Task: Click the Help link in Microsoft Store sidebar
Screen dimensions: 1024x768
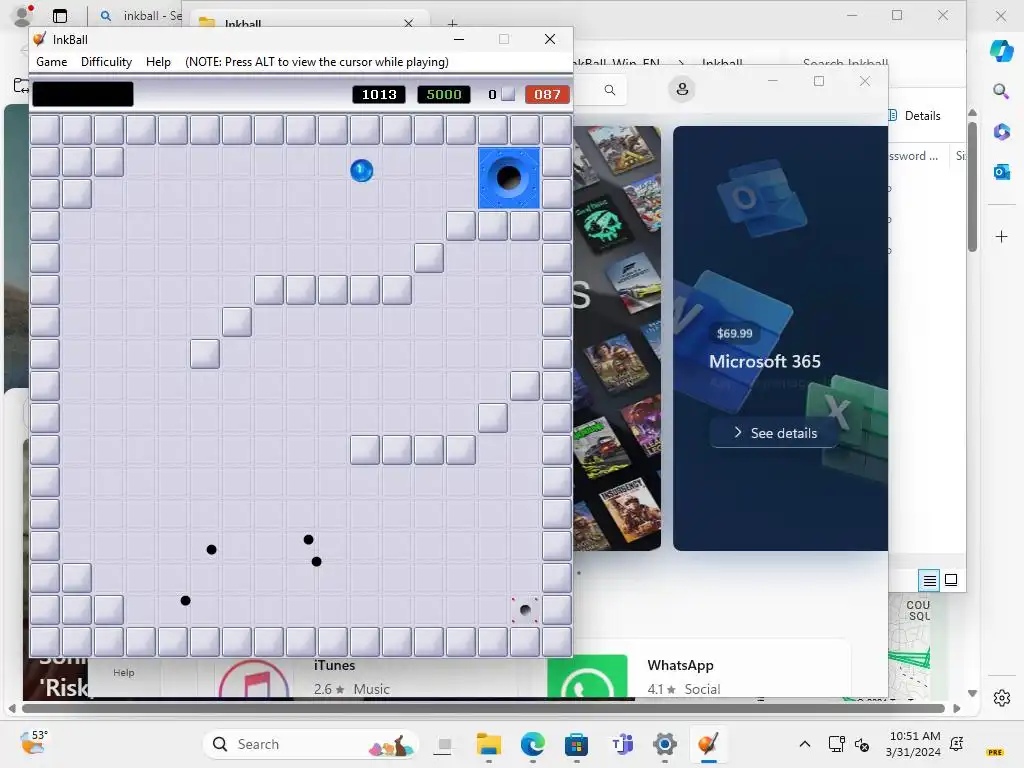Action: coord(123,673)
